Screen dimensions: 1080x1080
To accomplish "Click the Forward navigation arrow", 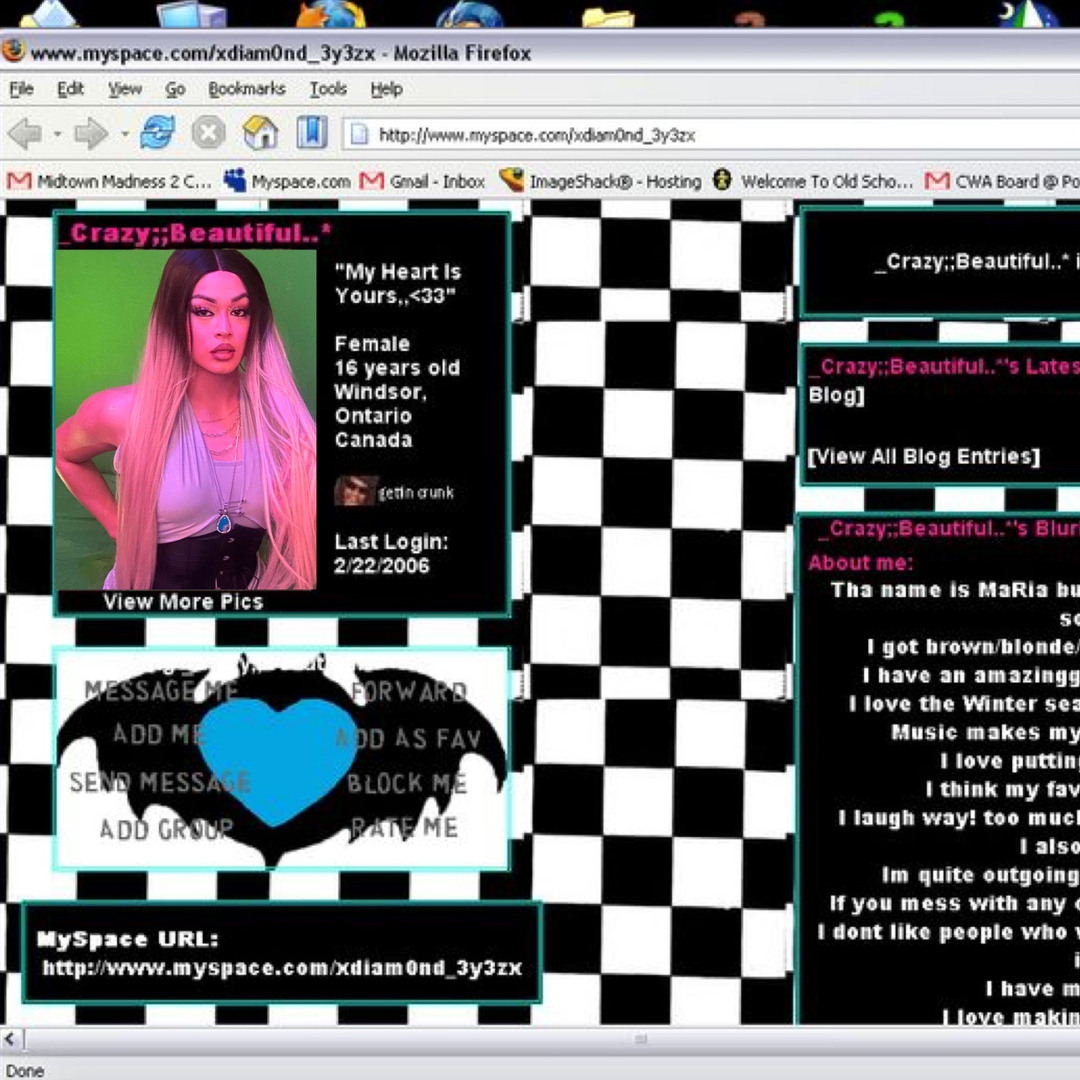I will coord(91,133).
